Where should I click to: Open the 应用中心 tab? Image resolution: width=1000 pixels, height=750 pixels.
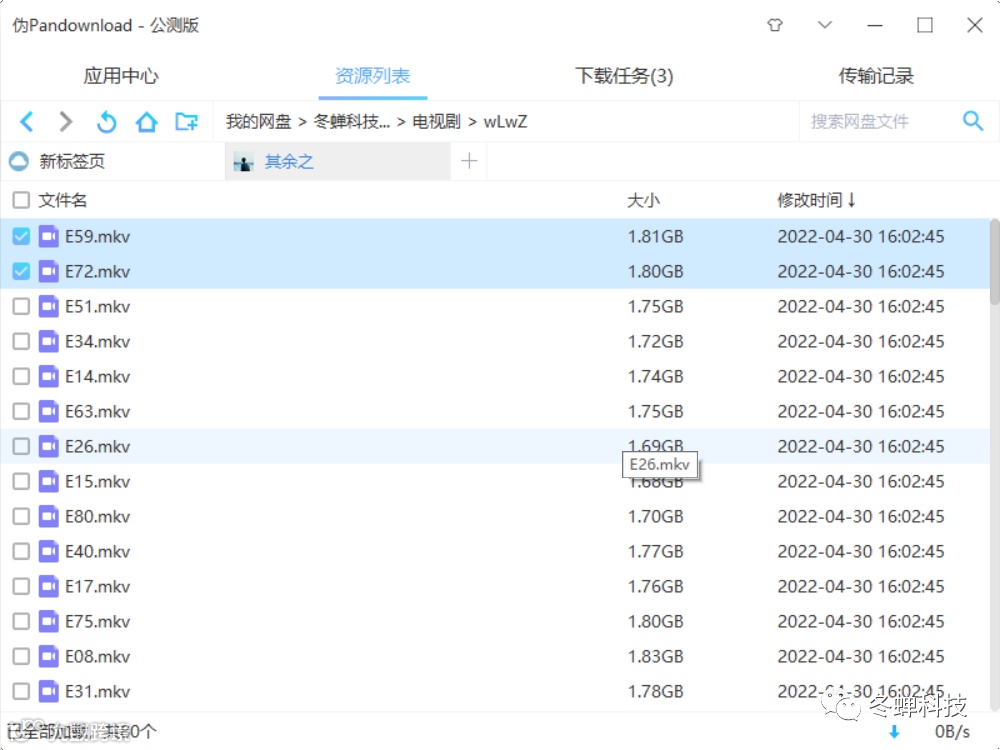[121, 76]
